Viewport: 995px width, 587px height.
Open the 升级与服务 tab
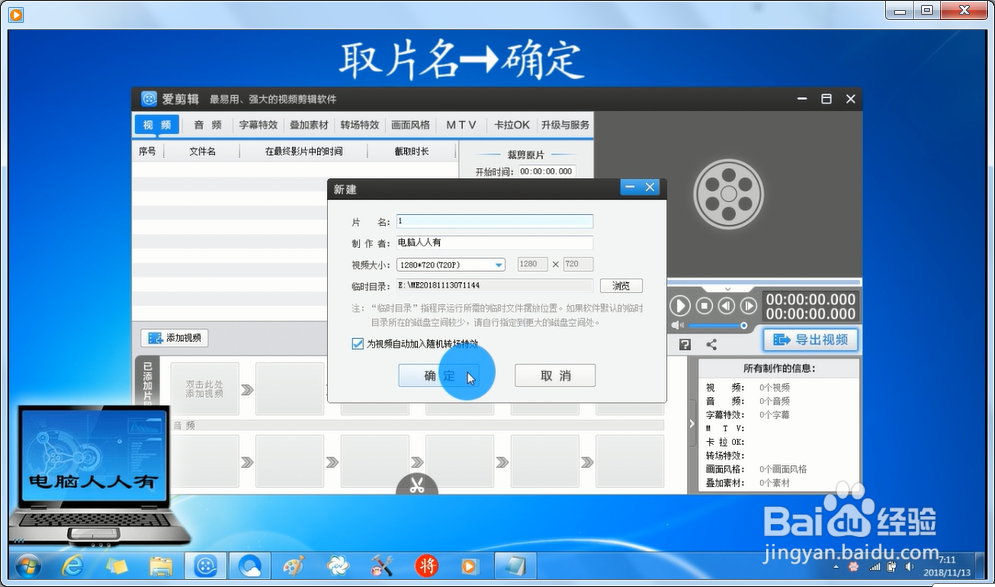pyautogui.click(x=565, y=125)
